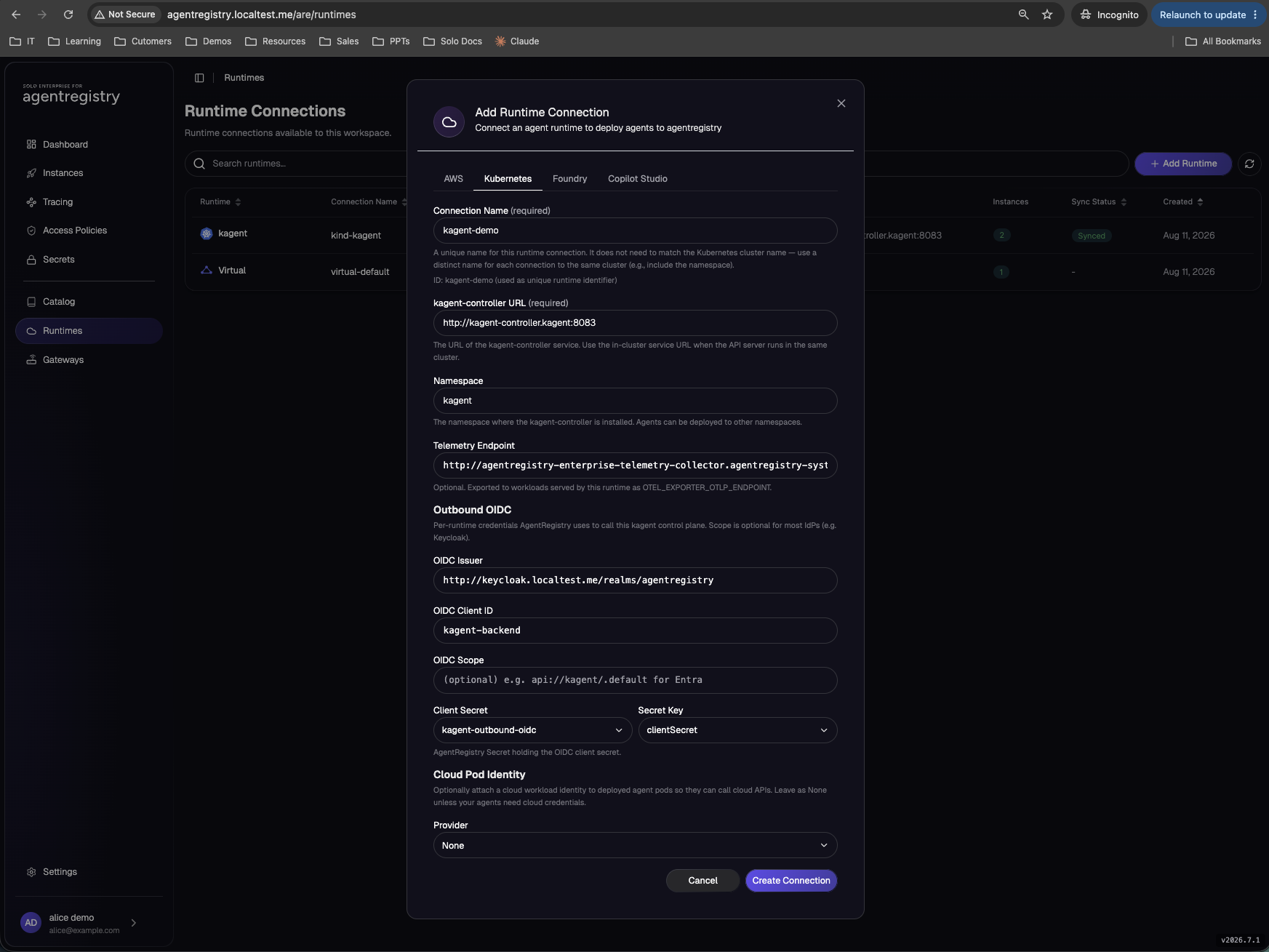Image resolution: width=1269 pixels, height=952 pixels.
Task: Switch to the AWS tab
Action: coord(453,179)
